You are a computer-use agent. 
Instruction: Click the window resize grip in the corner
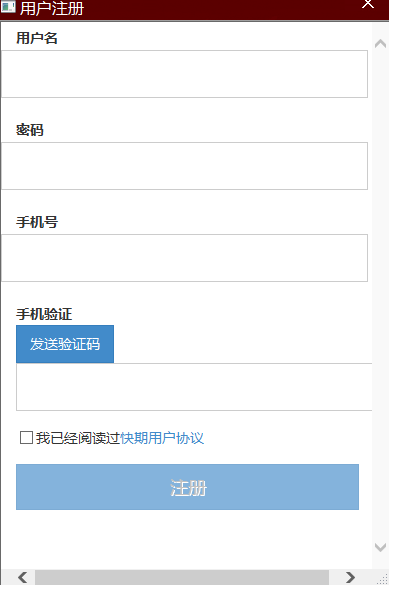pyautogui.click(x=382, y=578)
